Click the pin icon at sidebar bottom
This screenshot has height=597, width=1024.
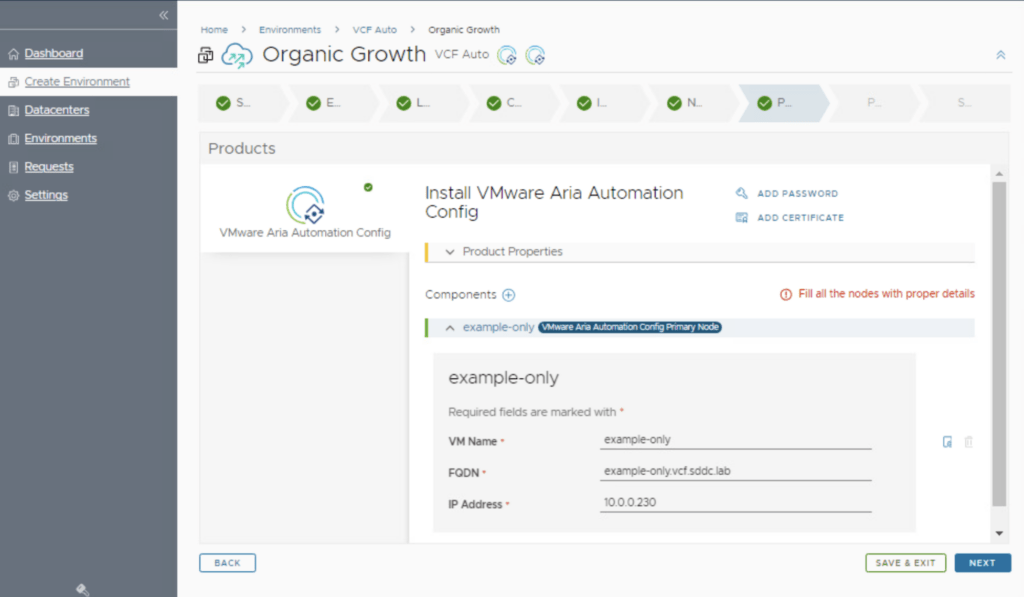[x=83, y=589]
